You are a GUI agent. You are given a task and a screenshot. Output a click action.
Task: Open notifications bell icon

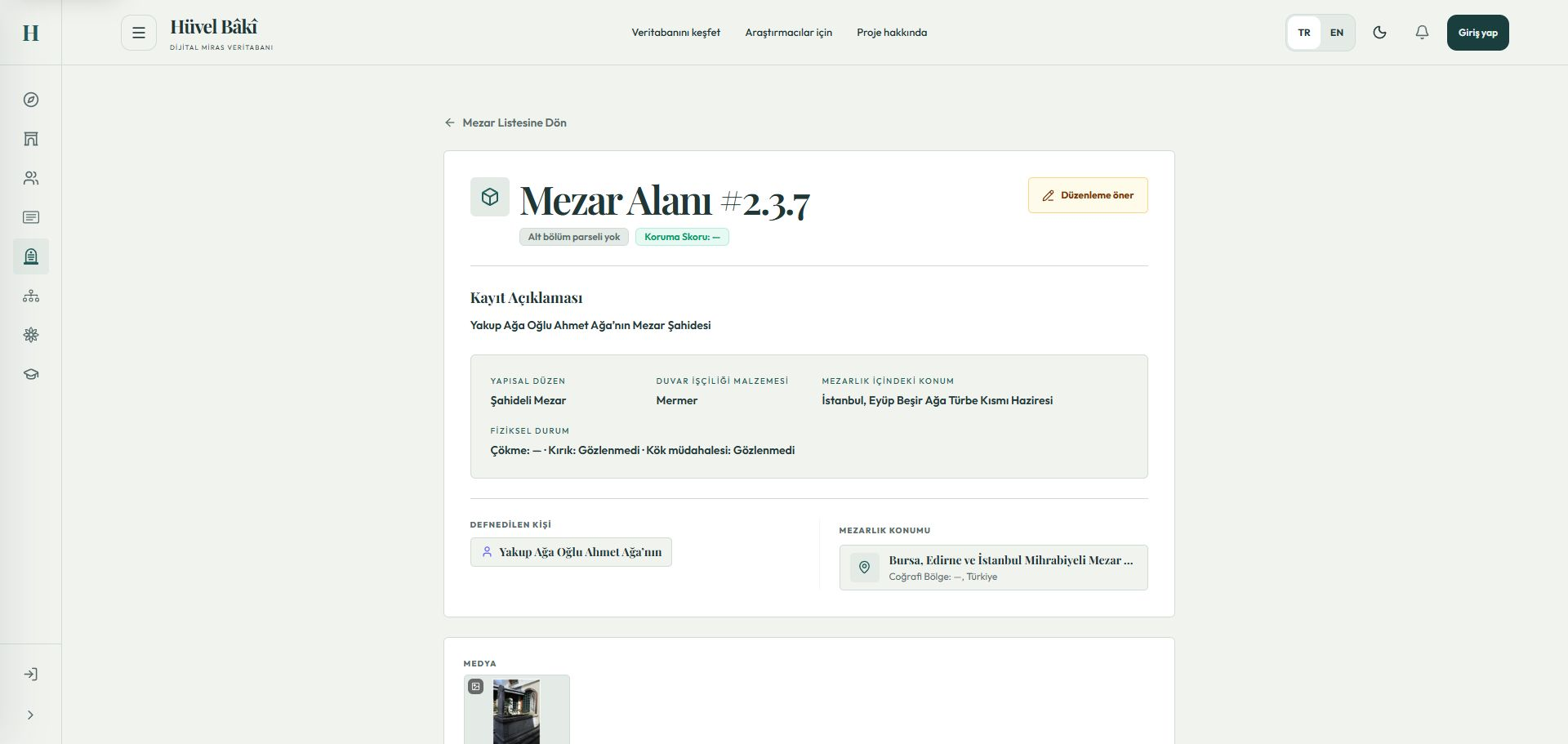coord(1422,33)
